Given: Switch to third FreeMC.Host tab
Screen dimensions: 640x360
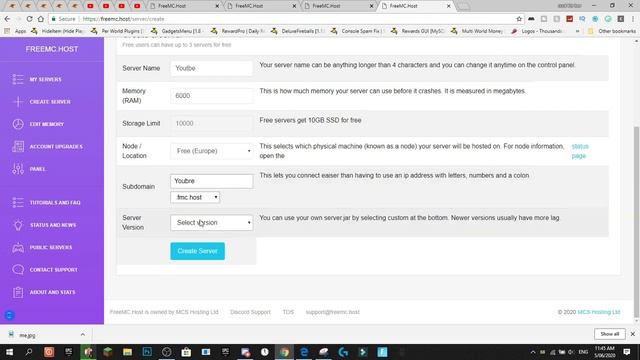Looking at the screenshot, I should (x=338, y=6).
